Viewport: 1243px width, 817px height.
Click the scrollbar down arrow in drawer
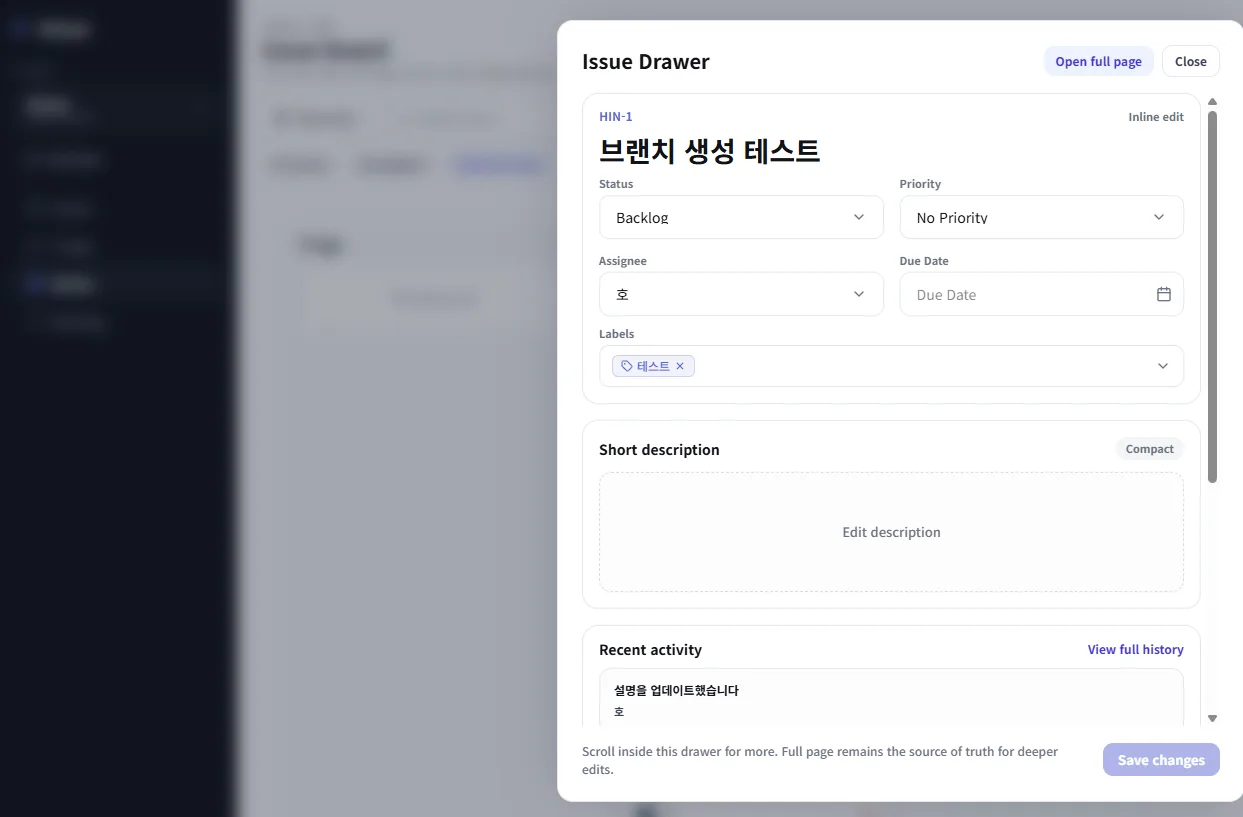pyautogui.click(x=1212, y=718)
